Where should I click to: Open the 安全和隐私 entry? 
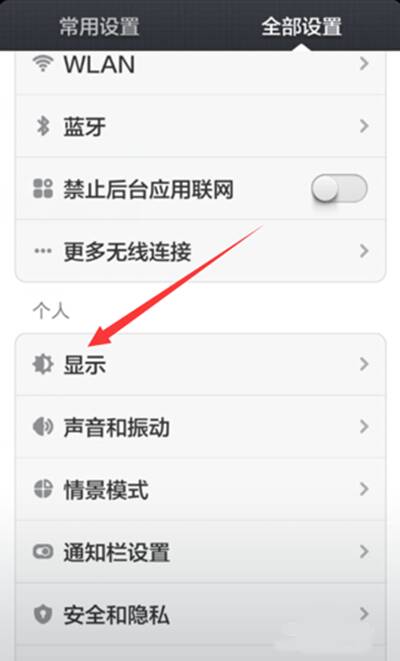coord(200,614)
